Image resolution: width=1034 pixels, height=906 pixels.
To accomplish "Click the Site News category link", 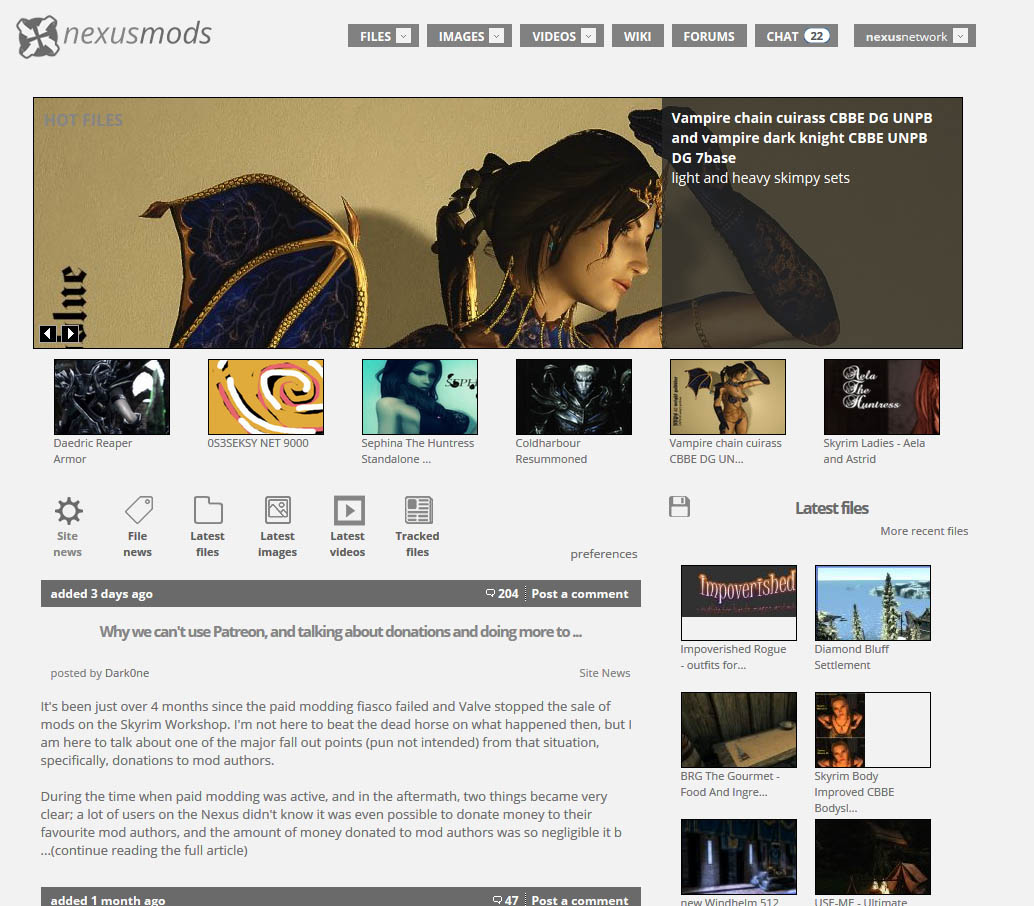I will coord(605,673).
